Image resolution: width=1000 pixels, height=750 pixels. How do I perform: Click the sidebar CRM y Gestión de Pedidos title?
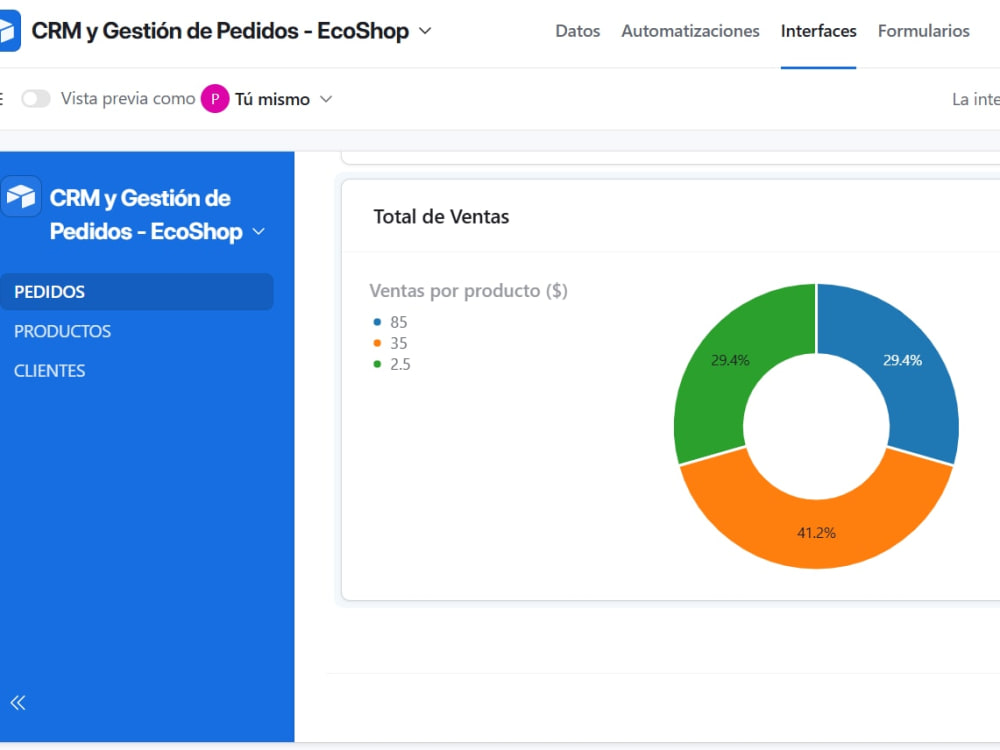click(146, 215)
